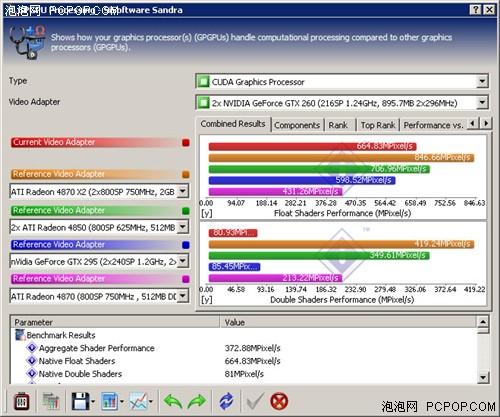This screenshot has height=417, width=500.
Task: Toggle the blue Reference Video Adapter square
Action: click(x=186, y=245)
